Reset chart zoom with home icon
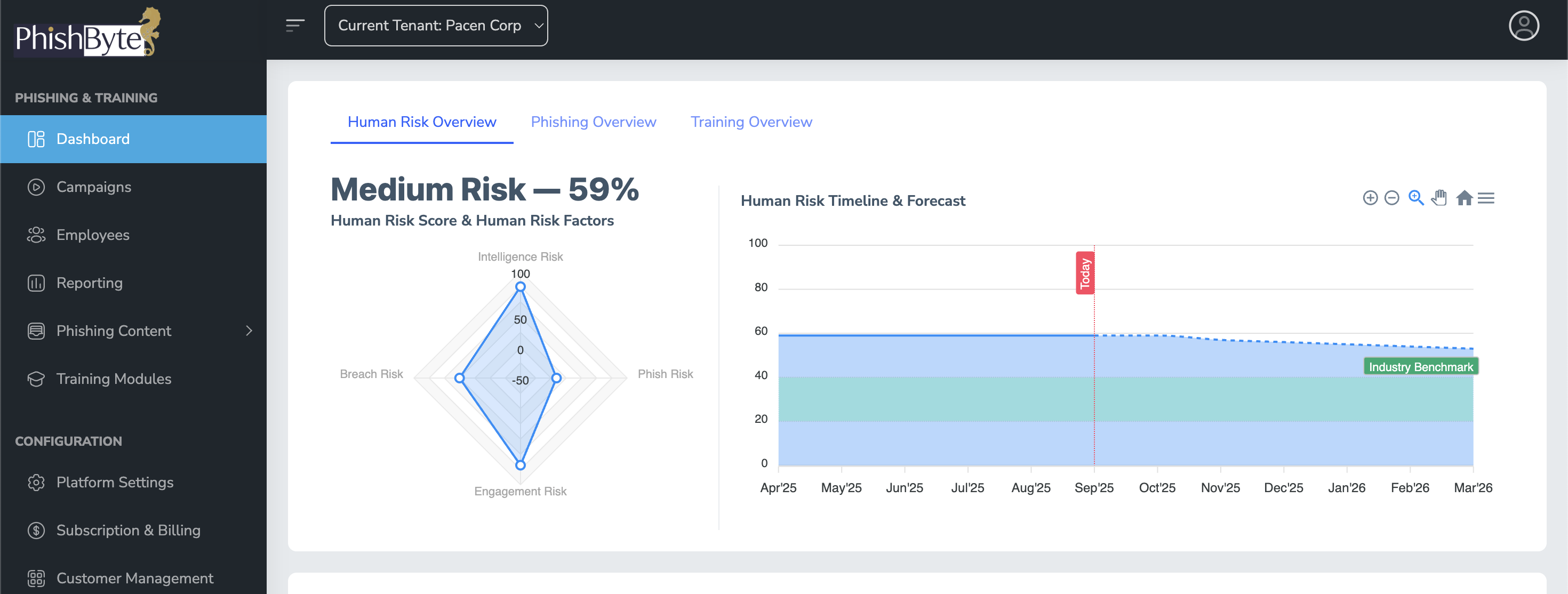Viewport: 1568px width, 594px height. pos(1464,198)
